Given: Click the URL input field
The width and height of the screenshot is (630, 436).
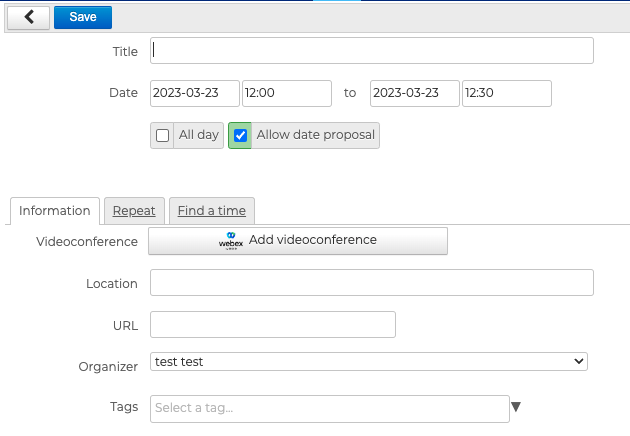Looking at the screenshot, I should point(273,325).
